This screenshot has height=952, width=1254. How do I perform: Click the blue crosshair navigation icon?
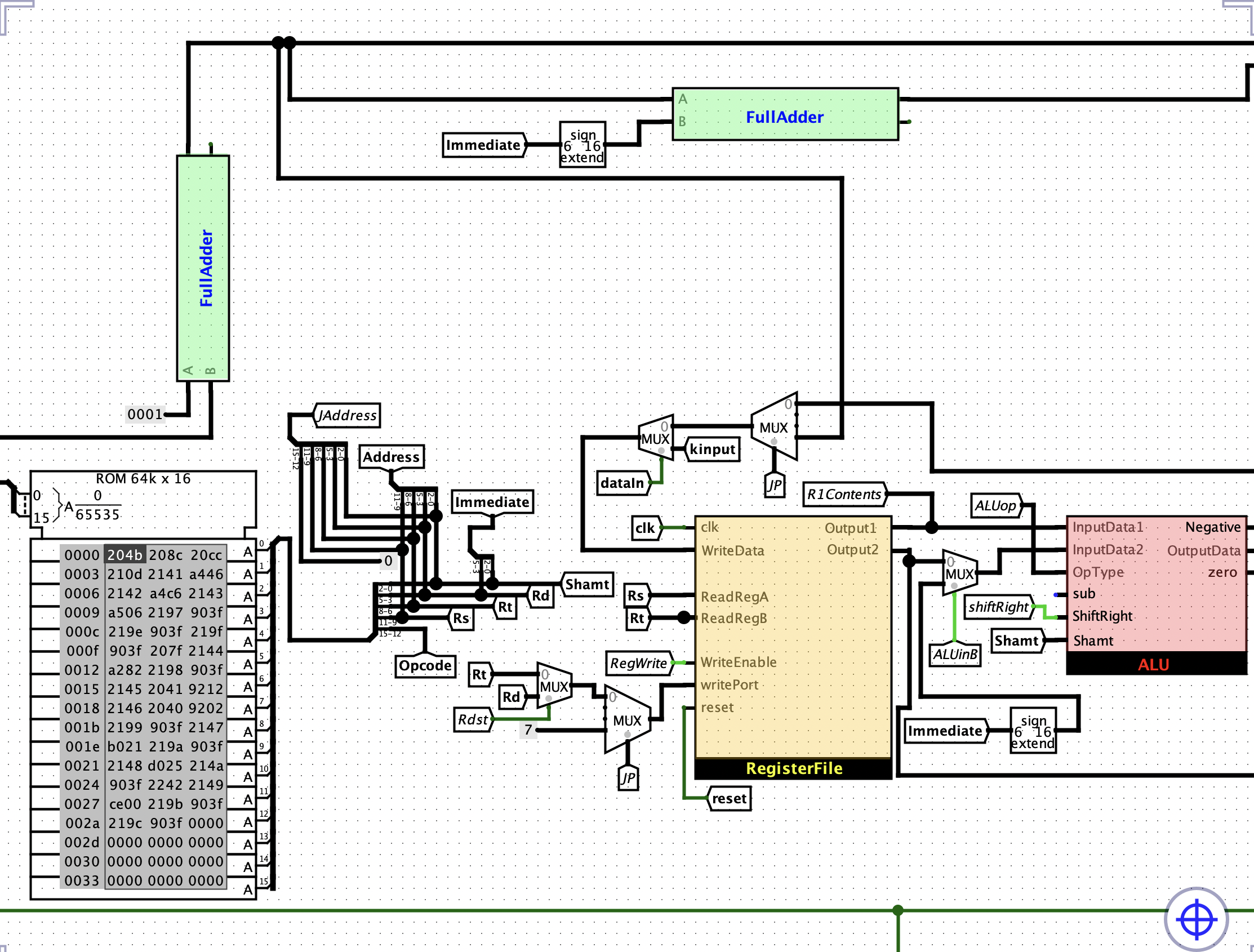[1196, 919]
